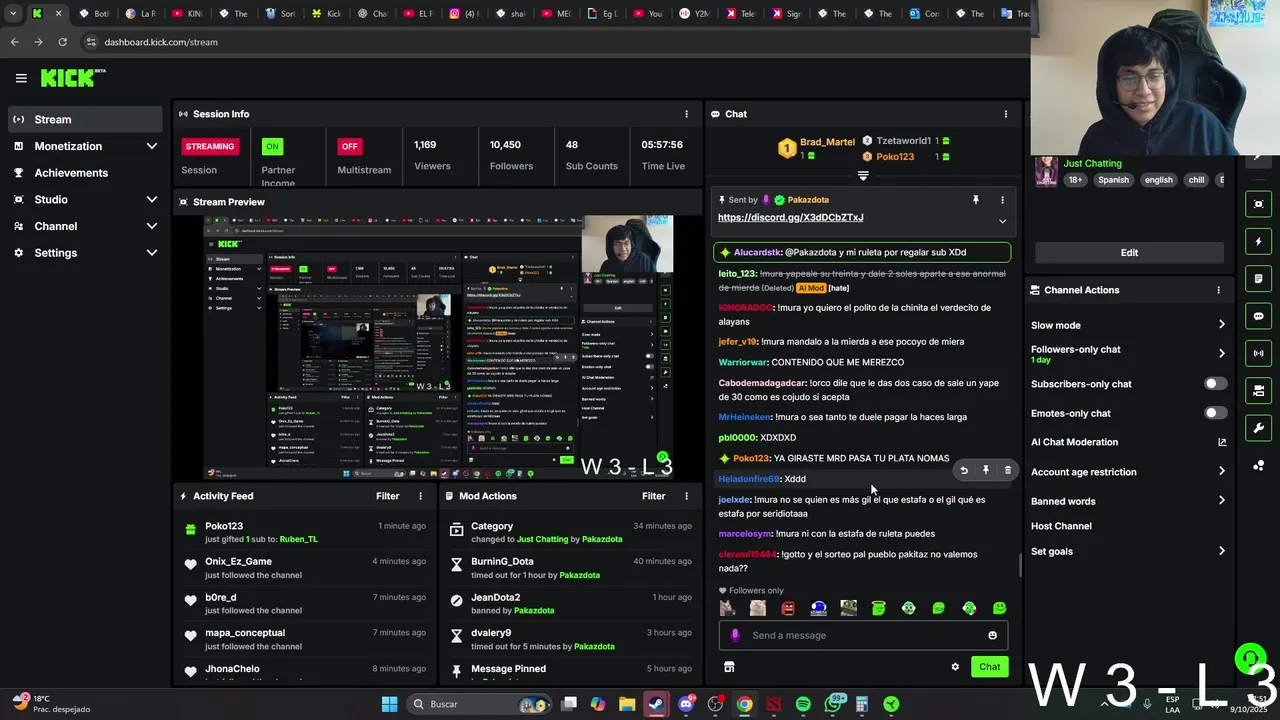This screenshot has width=1280, height=720.
Task: Select Stream in the sidebar
Action: pos(85,119)
